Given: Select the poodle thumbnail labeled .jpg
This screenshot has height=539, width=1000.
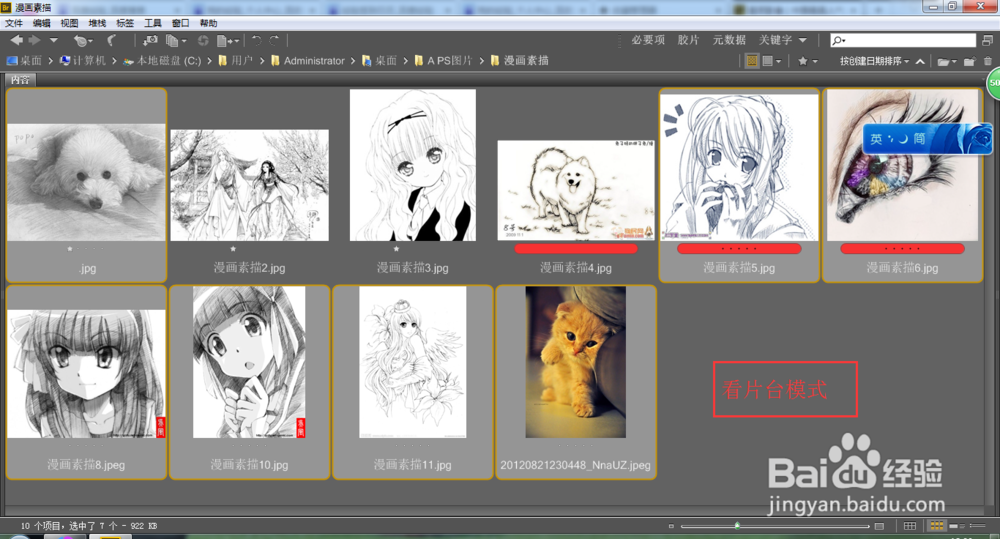Looking at the screenshot, I should 86,182.
